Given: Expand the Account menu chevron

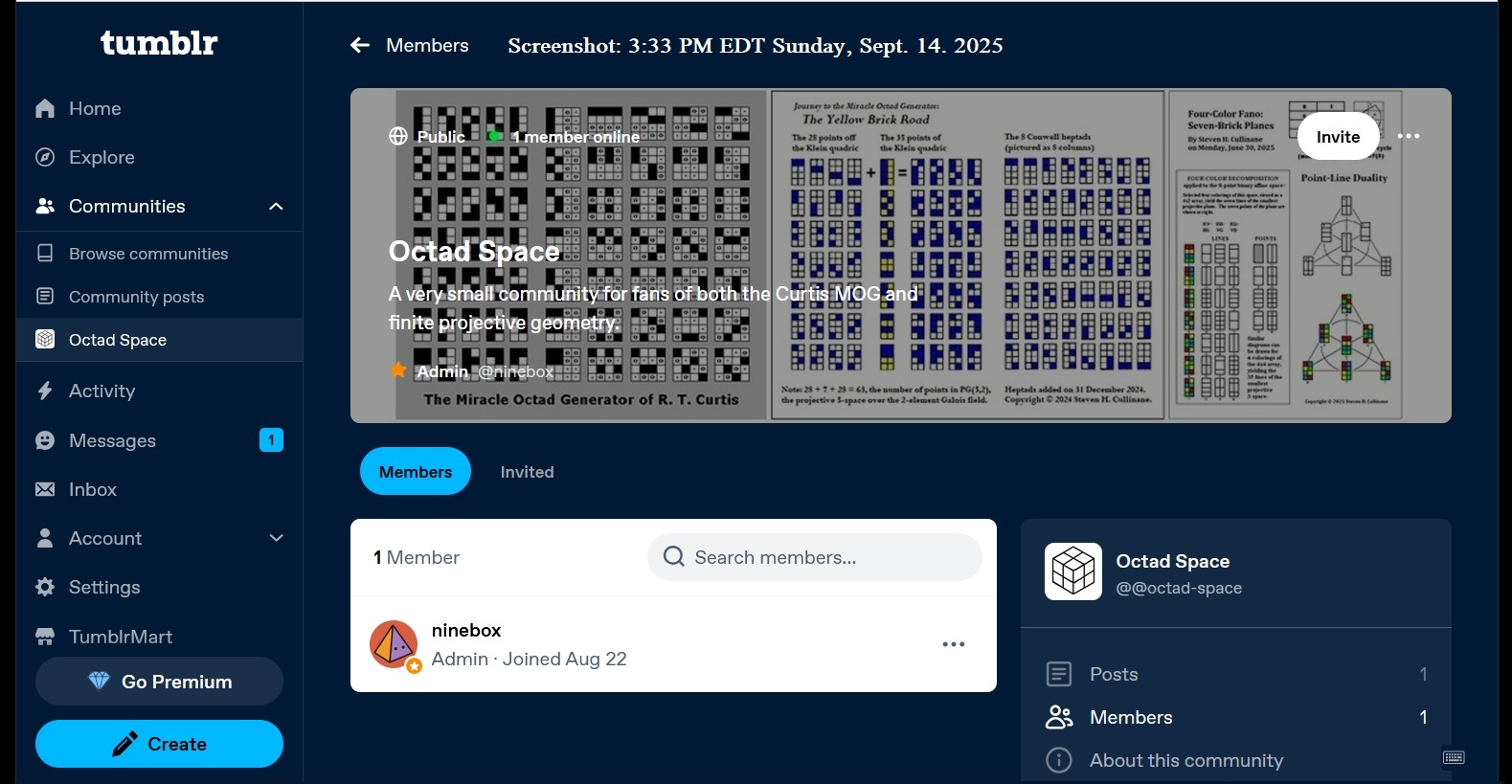Looking at the screenshot, I should click(x=276, y=539).
